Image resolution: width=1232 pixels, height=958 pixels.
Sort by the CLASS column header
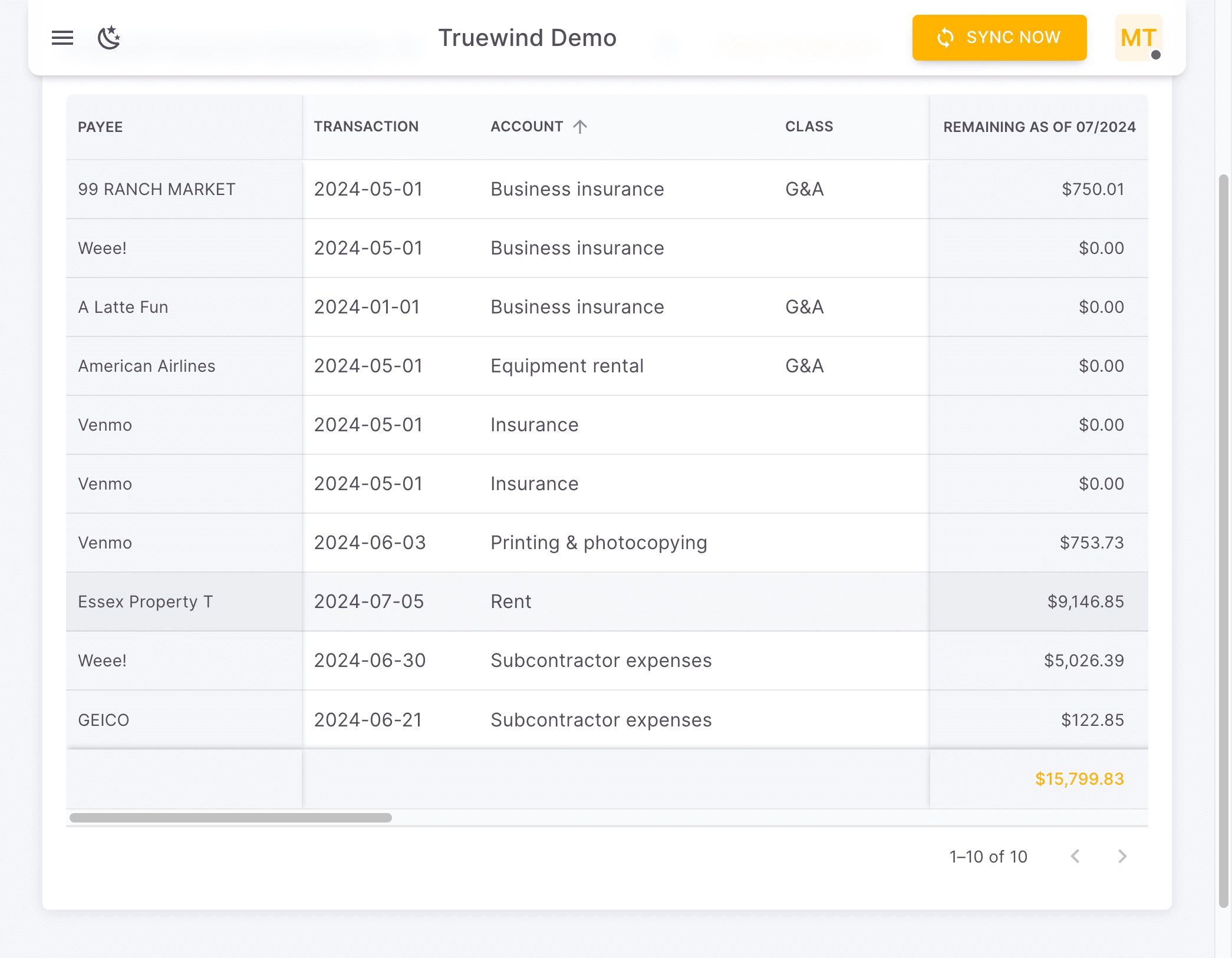pos(809,126)
